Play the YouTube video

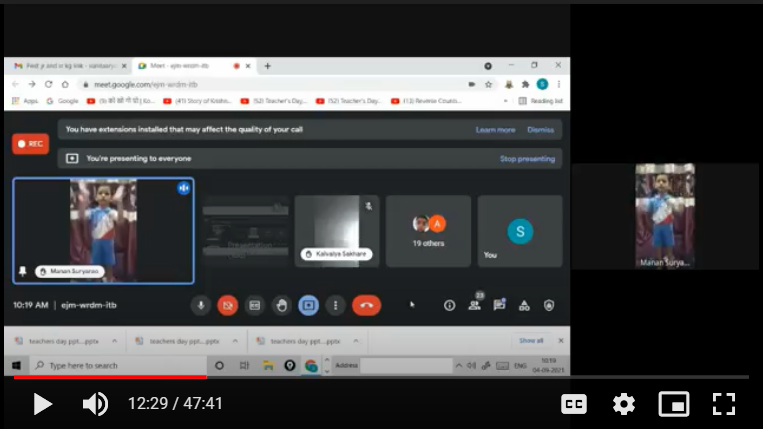click(x=42, y=404)
